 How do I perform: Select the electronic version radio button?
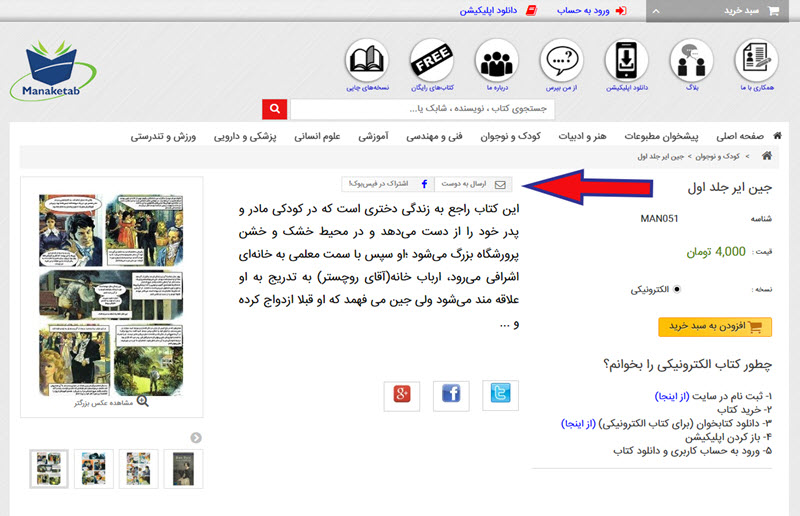point(680,290)
